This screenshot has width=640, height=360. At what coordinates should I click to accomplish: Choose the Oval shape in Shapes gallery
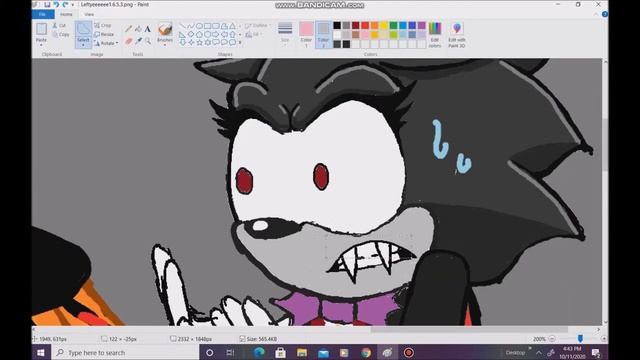[199, 26]
